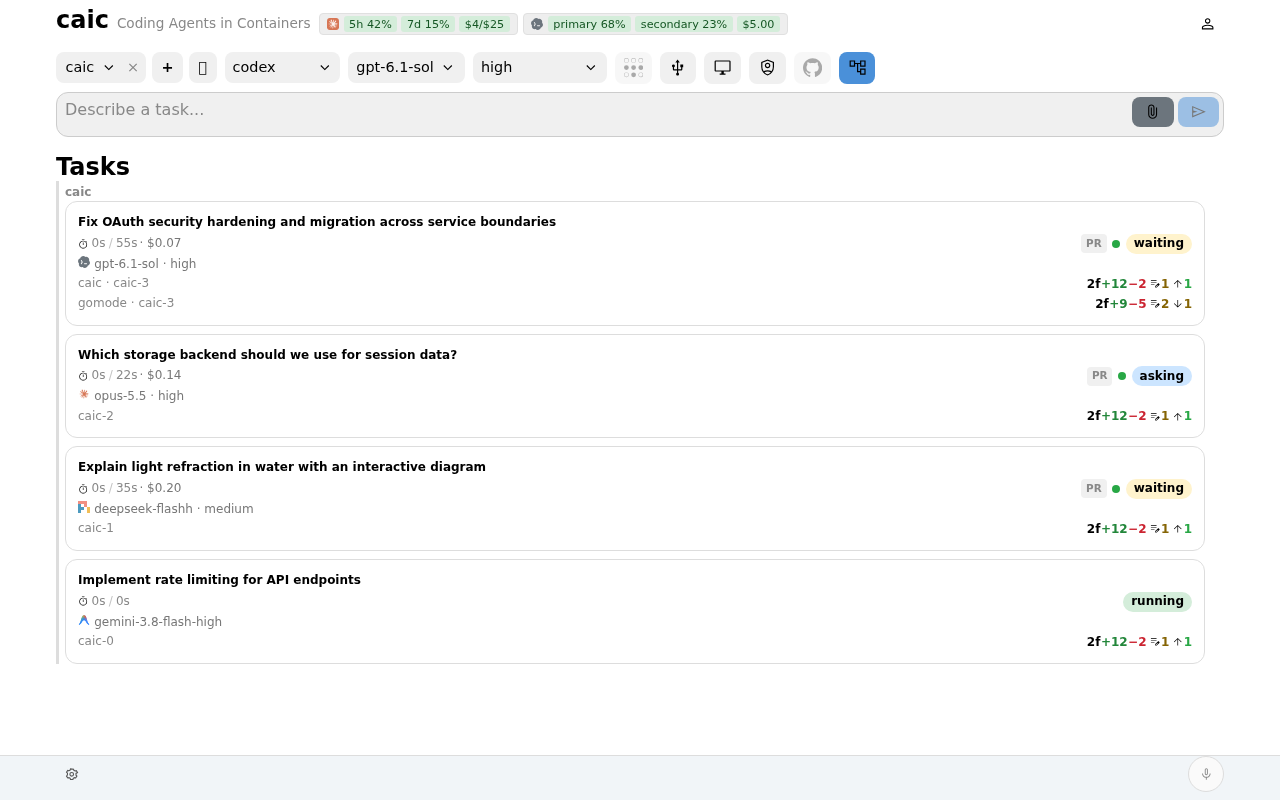
Task: Click the $4/$25 cost badge
Action: 485,24
